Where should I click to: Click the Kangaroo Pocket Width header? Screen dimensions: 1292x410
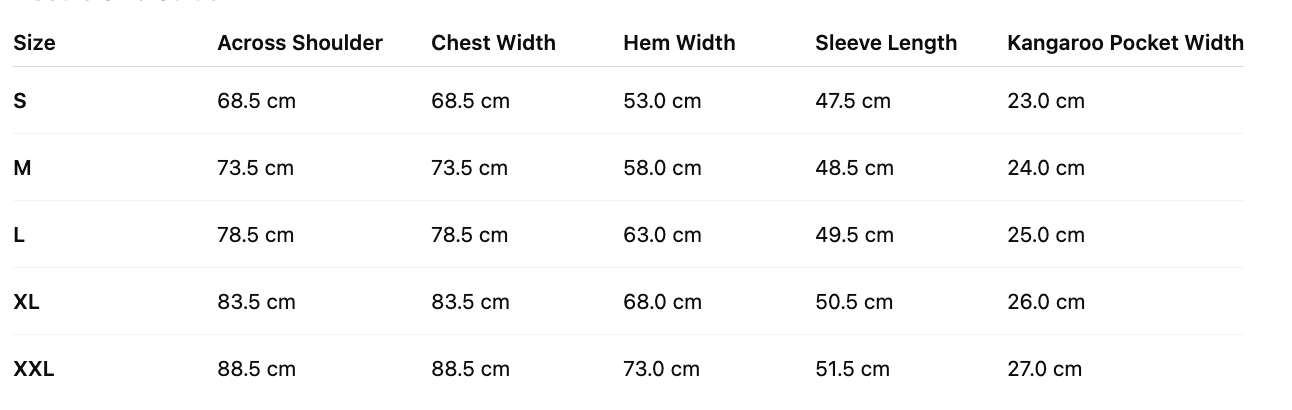1125,43
